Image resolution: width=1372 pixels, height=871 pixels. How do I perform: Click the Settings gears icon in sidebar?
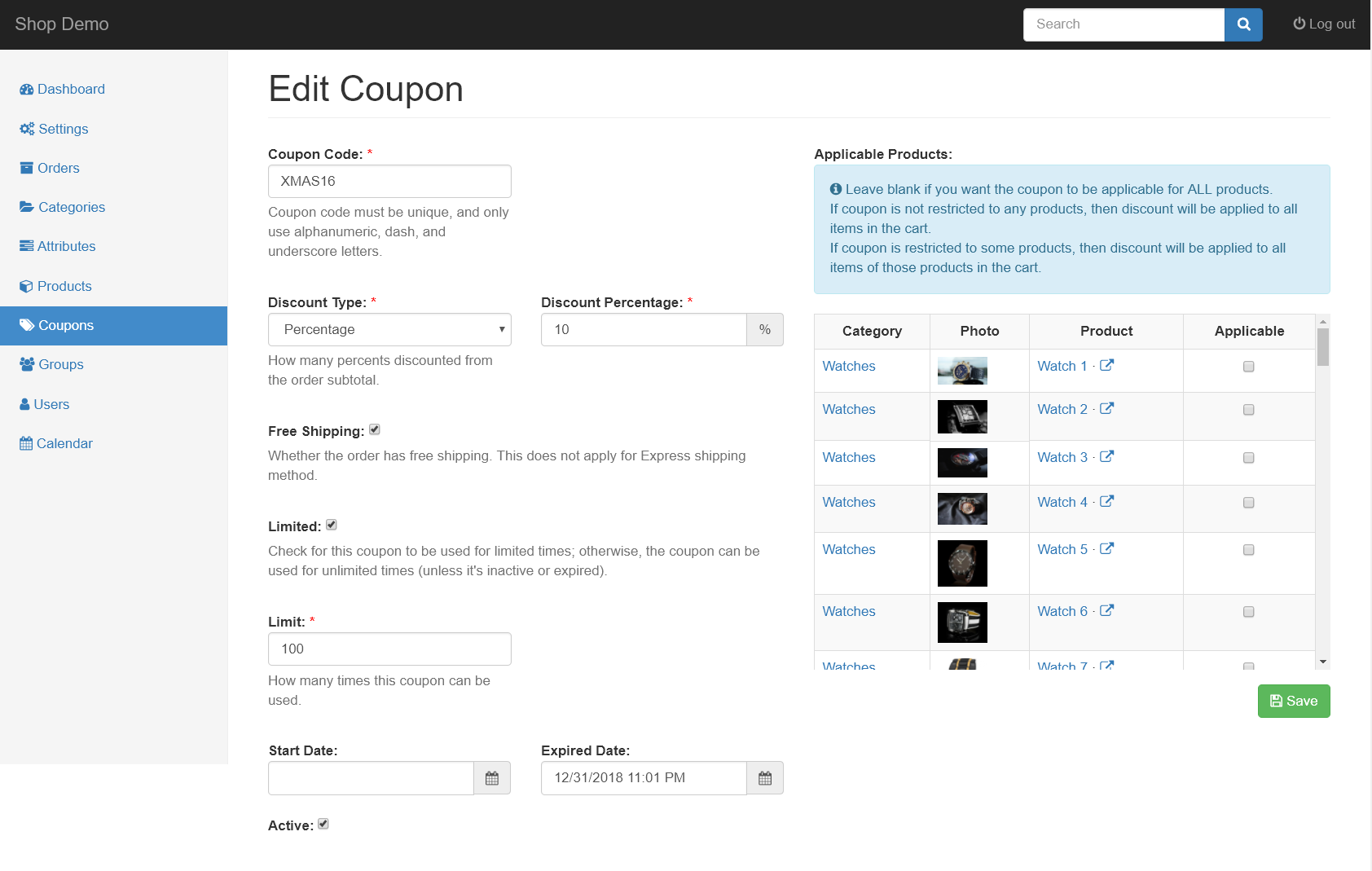pos(27,129)
